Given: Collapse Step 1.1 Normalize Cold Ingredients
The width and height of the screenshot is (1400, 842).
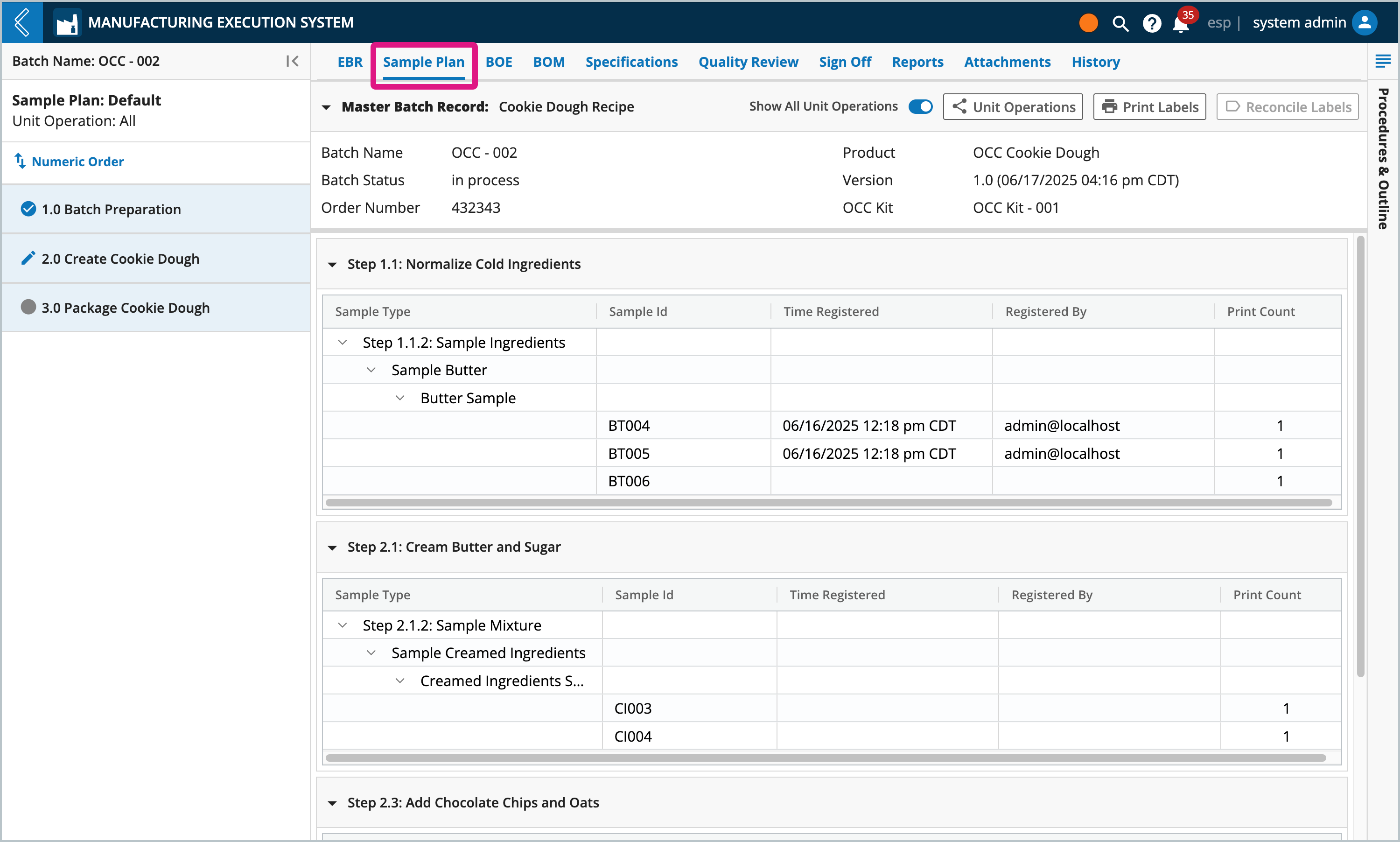Looking at the screenshot, I should [x=332, y=264].
